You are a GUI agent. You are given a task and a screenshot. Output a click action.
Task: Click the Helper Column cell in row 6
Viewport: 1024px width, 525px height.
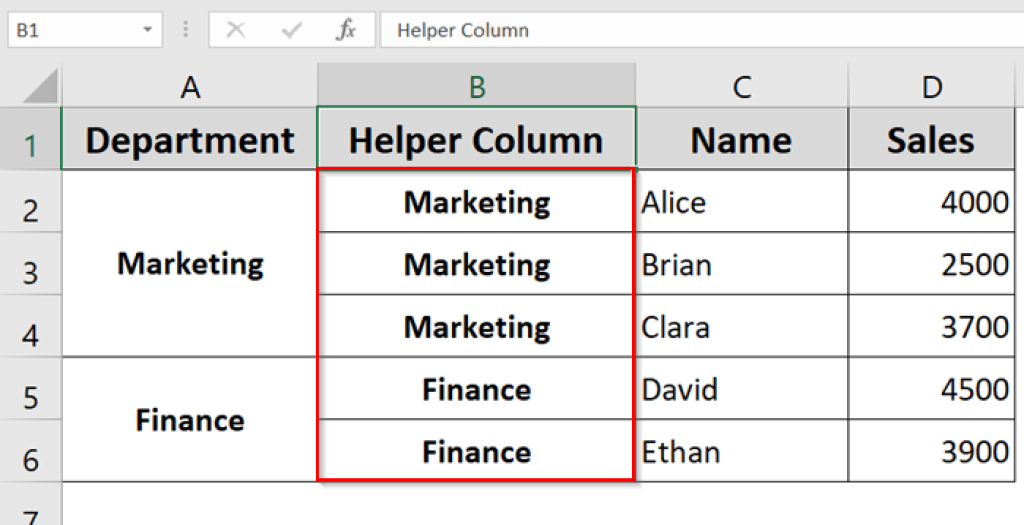[477, 452]
